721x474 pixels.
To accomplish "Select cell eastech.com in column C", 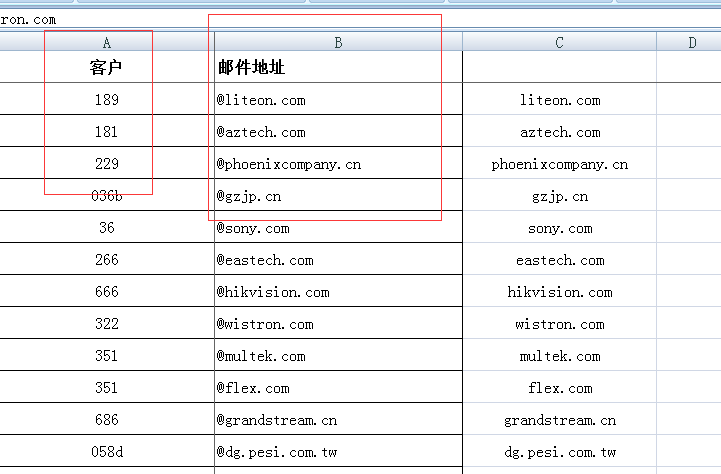I will click(x=559, y=259).
